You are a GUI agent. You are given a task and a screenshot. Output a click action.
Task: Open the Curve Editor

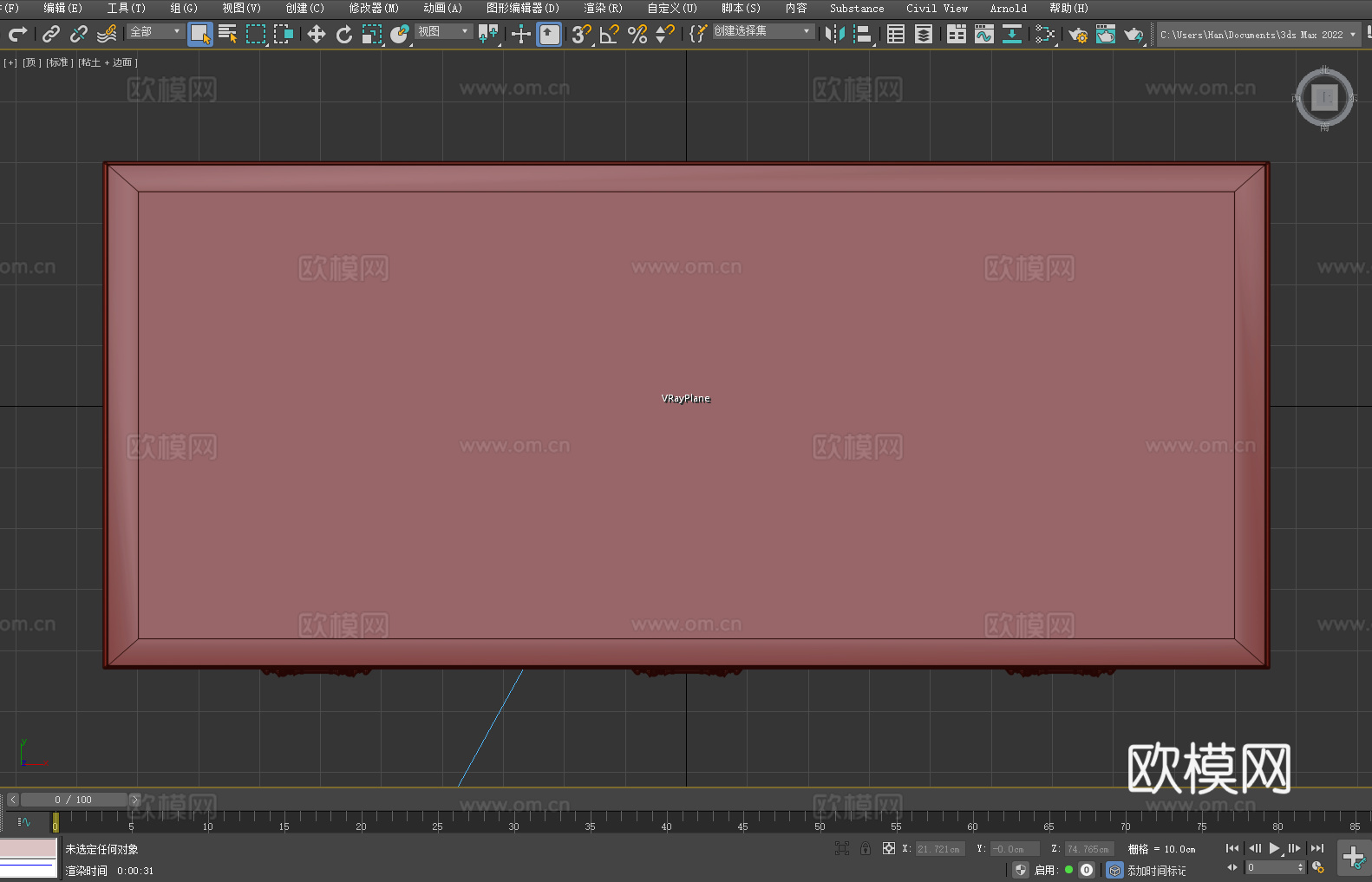[984, 34]
